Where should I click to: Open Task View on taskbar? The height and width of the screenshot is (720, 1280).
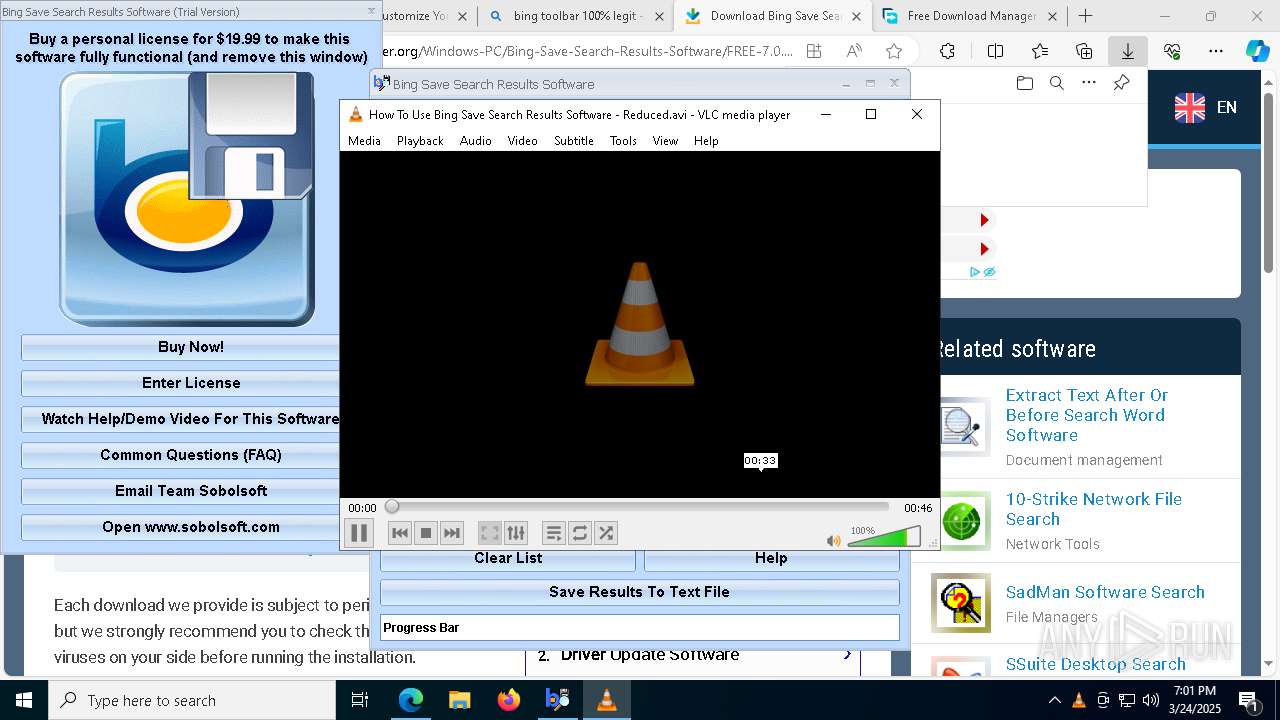[x=360, y=700]
